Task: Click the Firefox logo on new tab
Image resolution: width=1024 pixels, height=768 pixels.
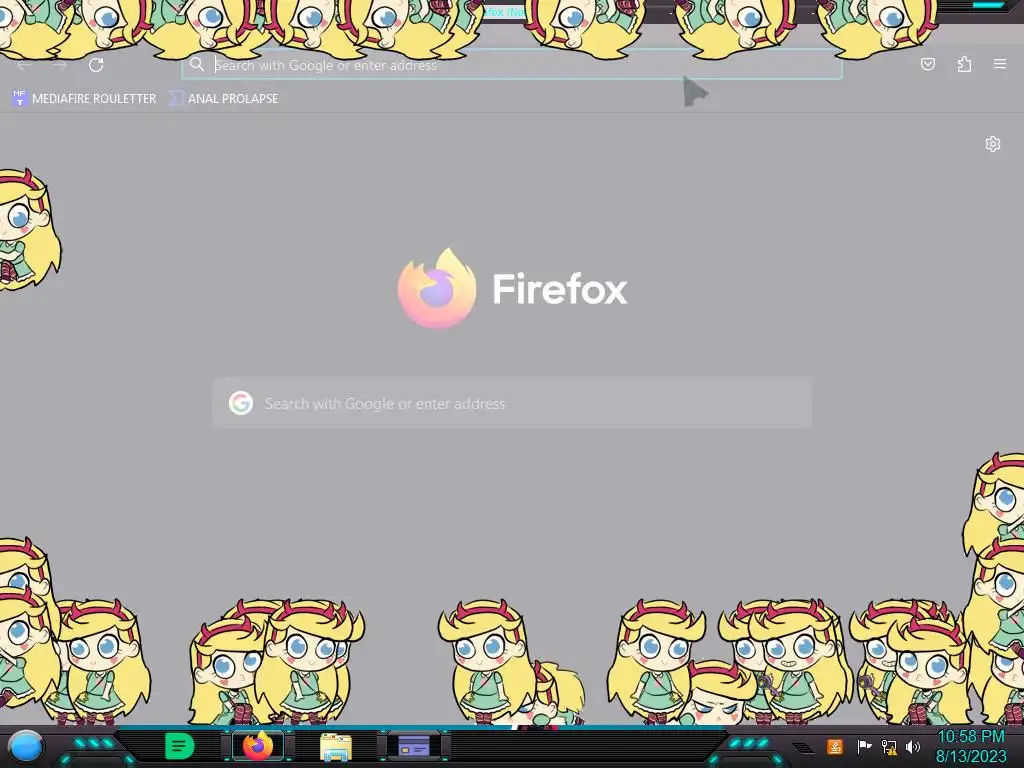Action: [x=437, y=288]
